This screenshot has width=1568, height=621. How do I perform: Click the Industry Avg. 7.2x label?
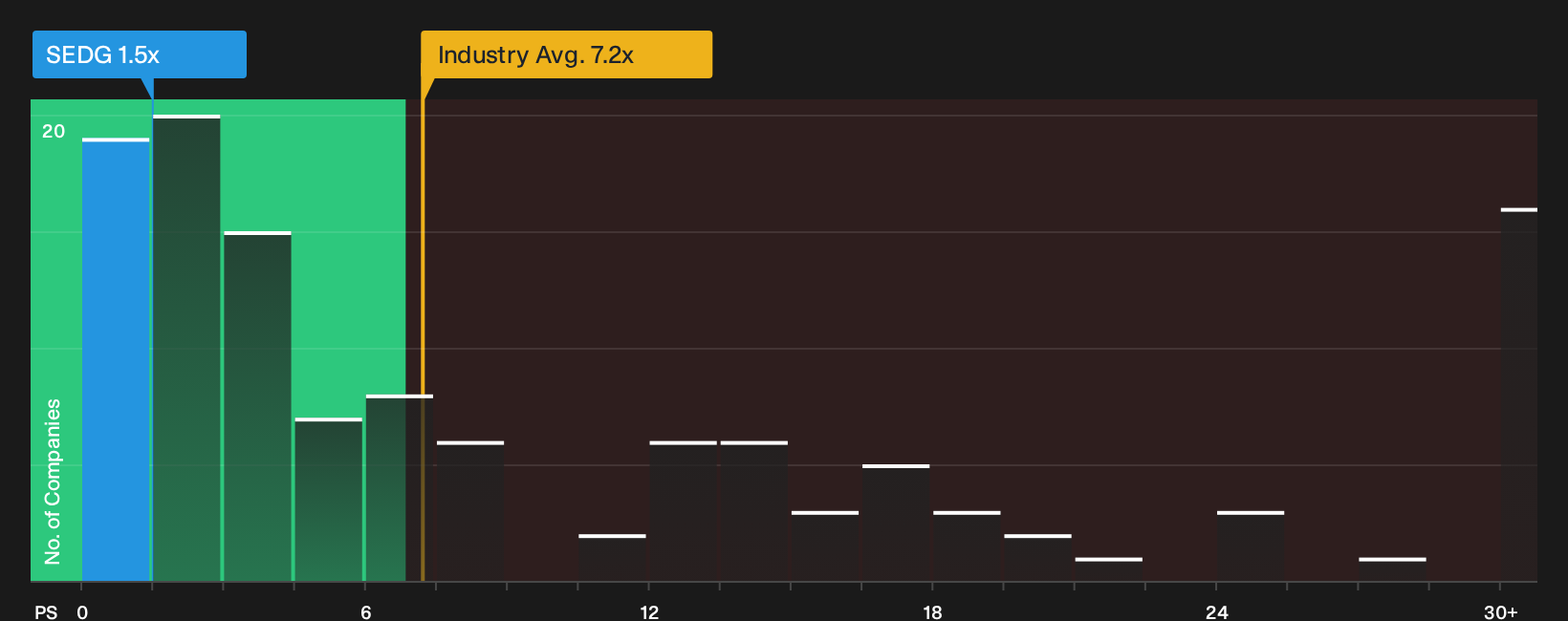[x=566, y=54]
